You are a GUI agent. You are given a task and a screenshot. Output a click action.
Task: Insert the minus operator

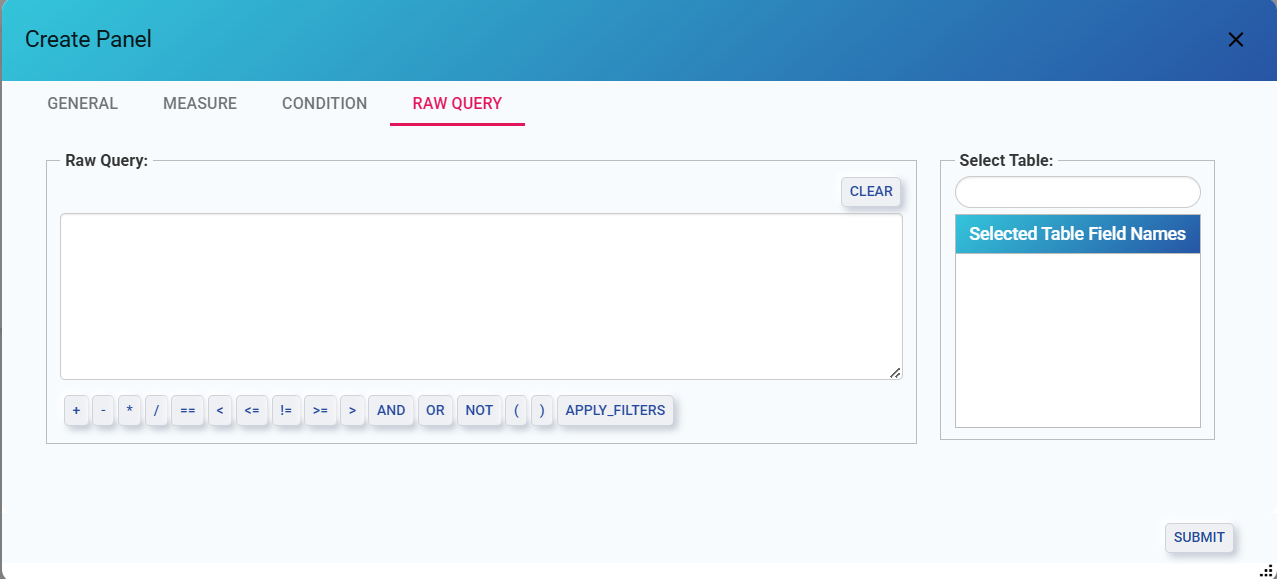pyautogui.click(x=103, y=411)
